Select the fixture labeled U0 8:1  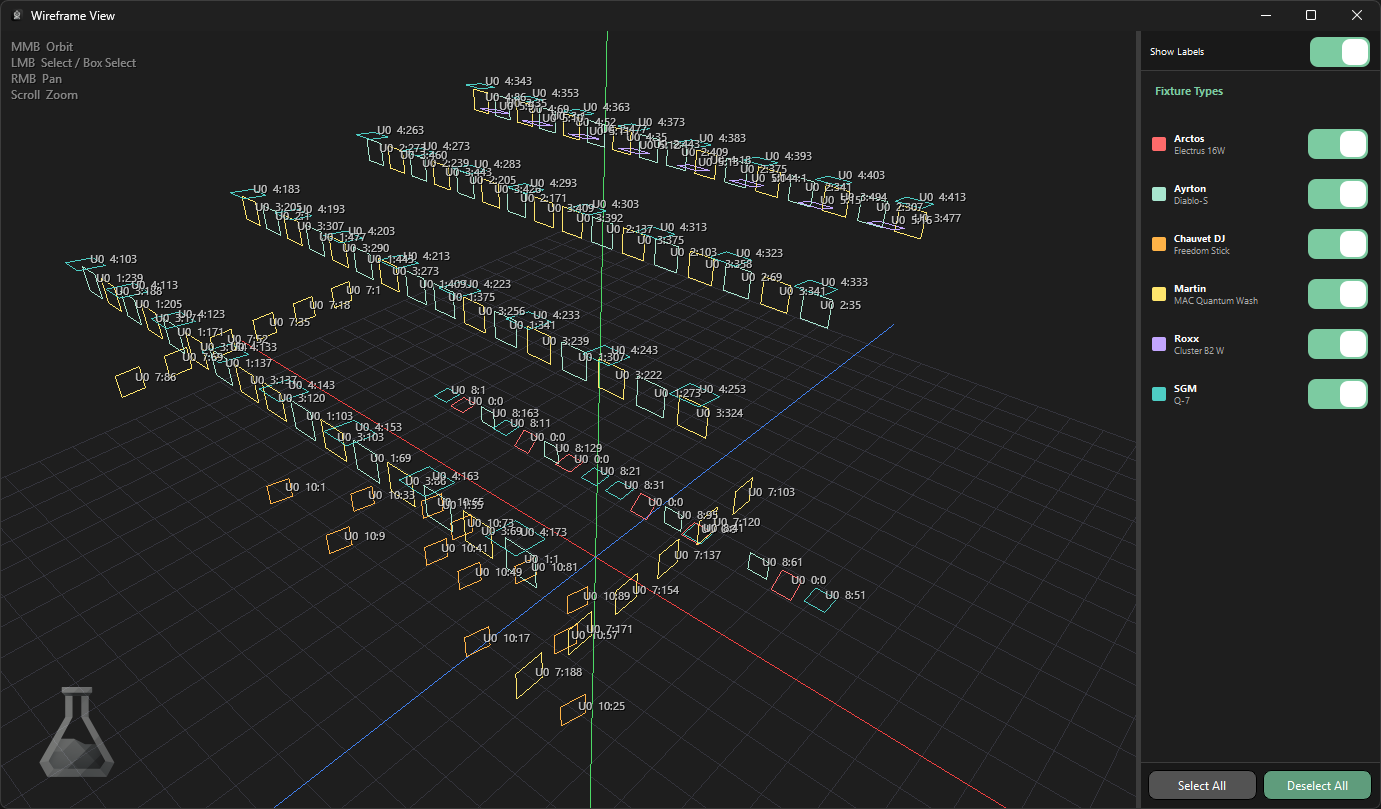[449, 395]
